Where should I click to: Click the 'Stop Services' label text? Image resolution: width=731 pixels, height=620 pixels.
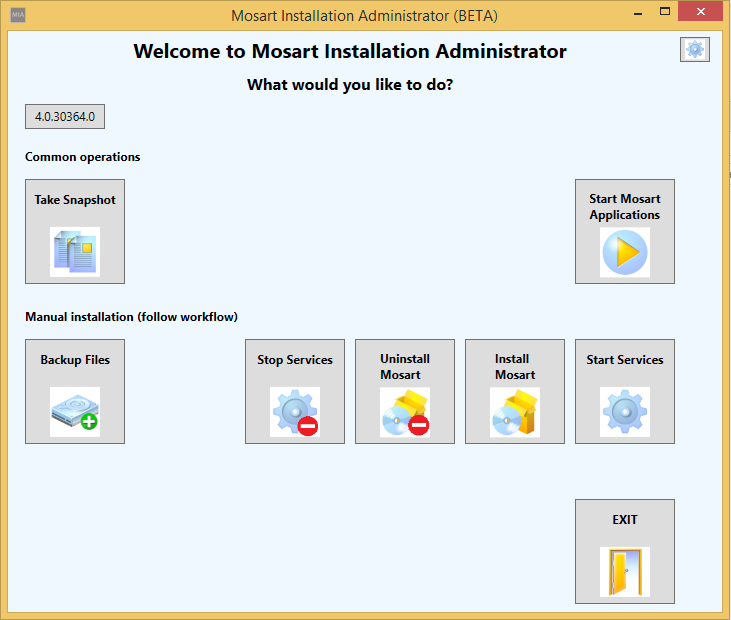tap(295, 360)
